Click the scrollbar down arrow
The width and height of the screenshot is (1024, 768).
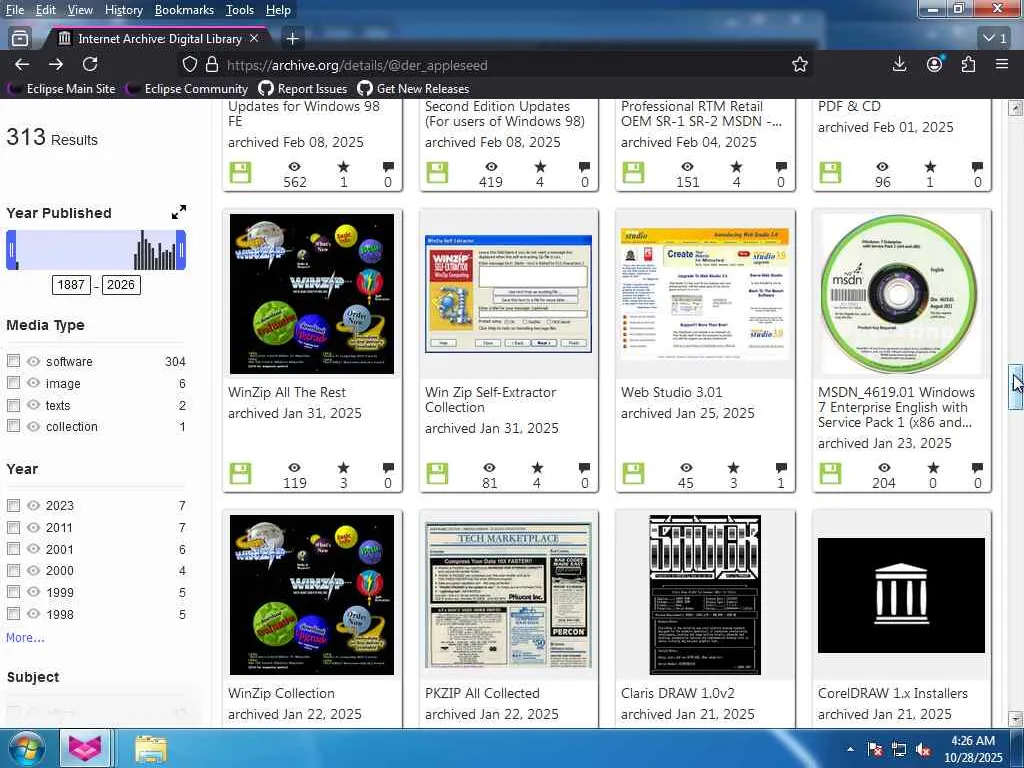tap(1015, 719)
